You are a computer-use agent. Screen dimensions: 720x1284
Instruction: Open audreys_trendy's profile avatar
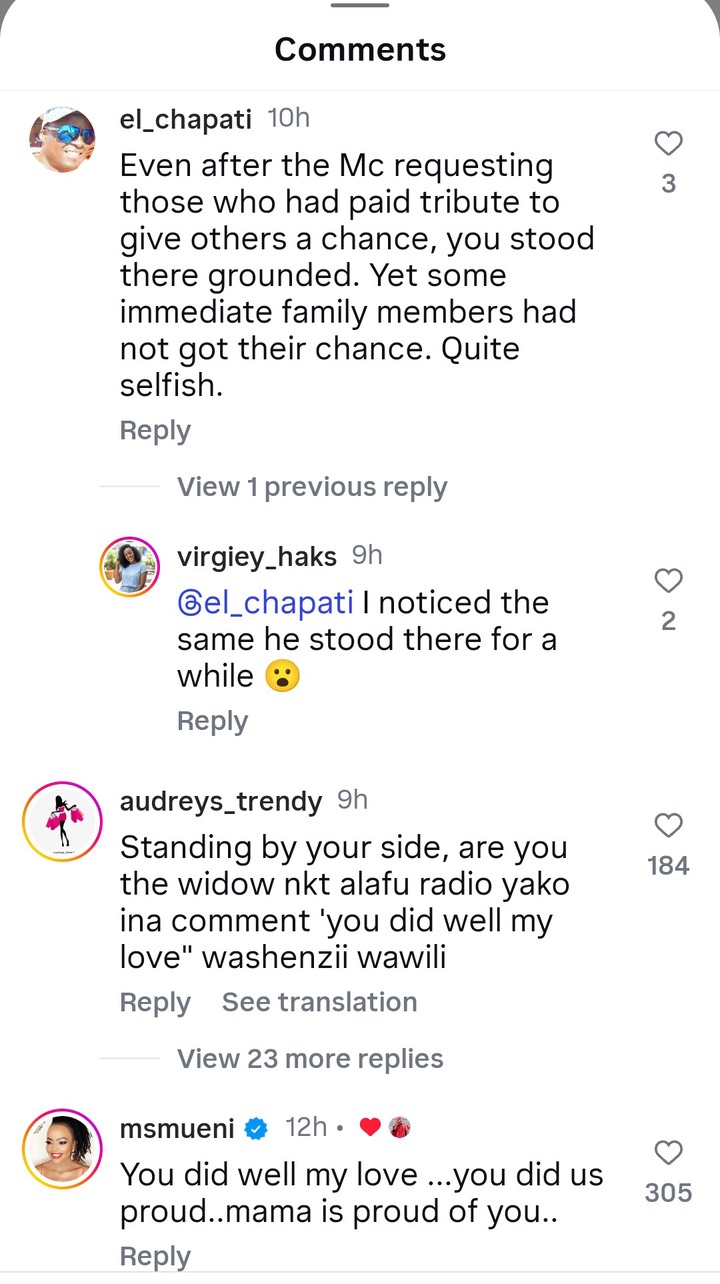[62, 821]
